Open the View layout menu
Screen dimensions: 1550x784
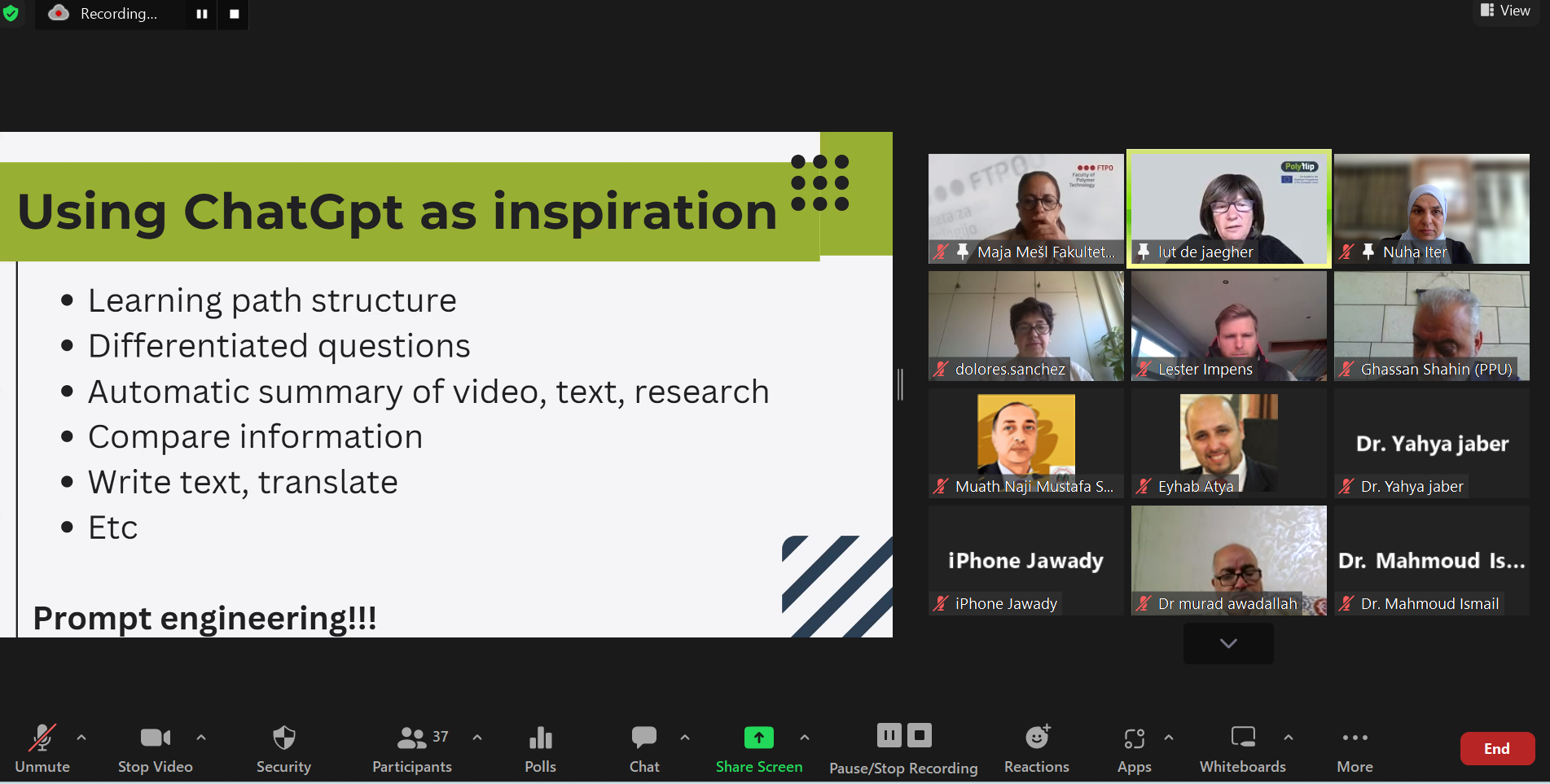1505,11
